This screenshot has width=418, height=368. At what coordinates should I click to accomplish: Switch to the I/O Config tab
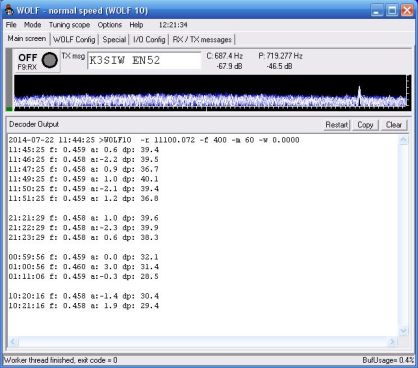149,40
